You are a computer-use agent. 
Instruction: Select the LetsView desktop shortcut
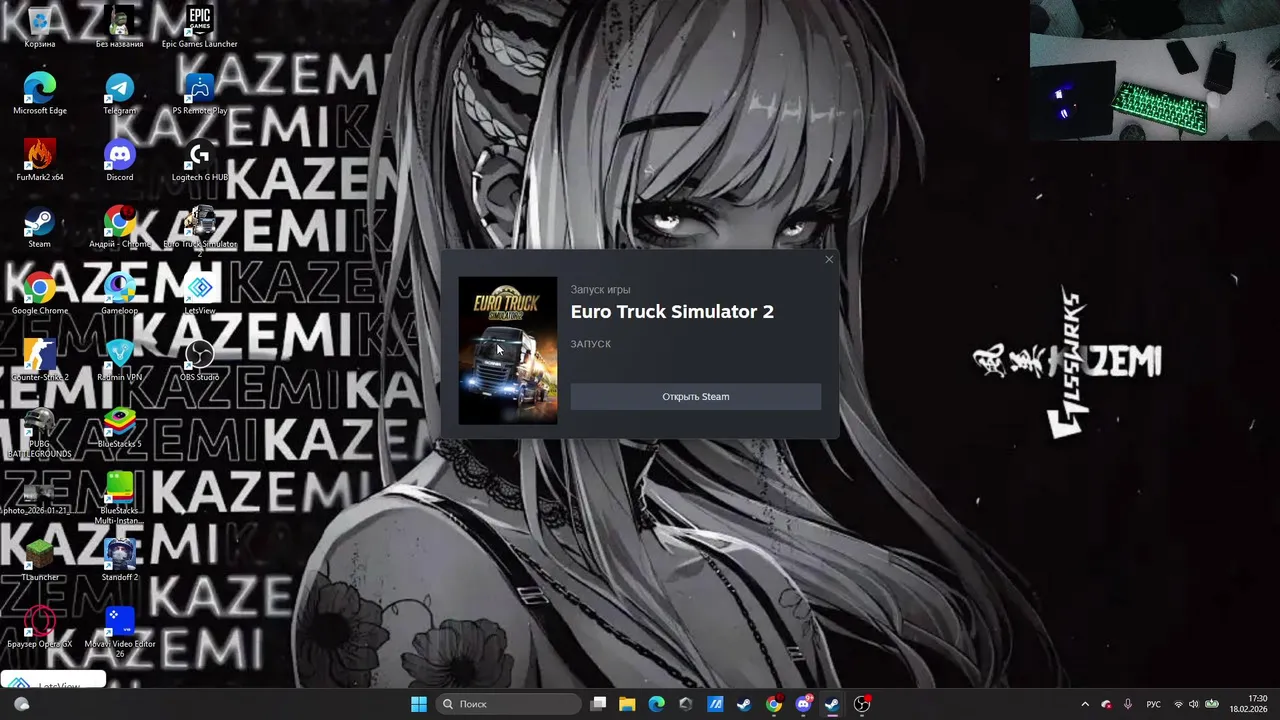pyautogui.click(x=200, y=294)
